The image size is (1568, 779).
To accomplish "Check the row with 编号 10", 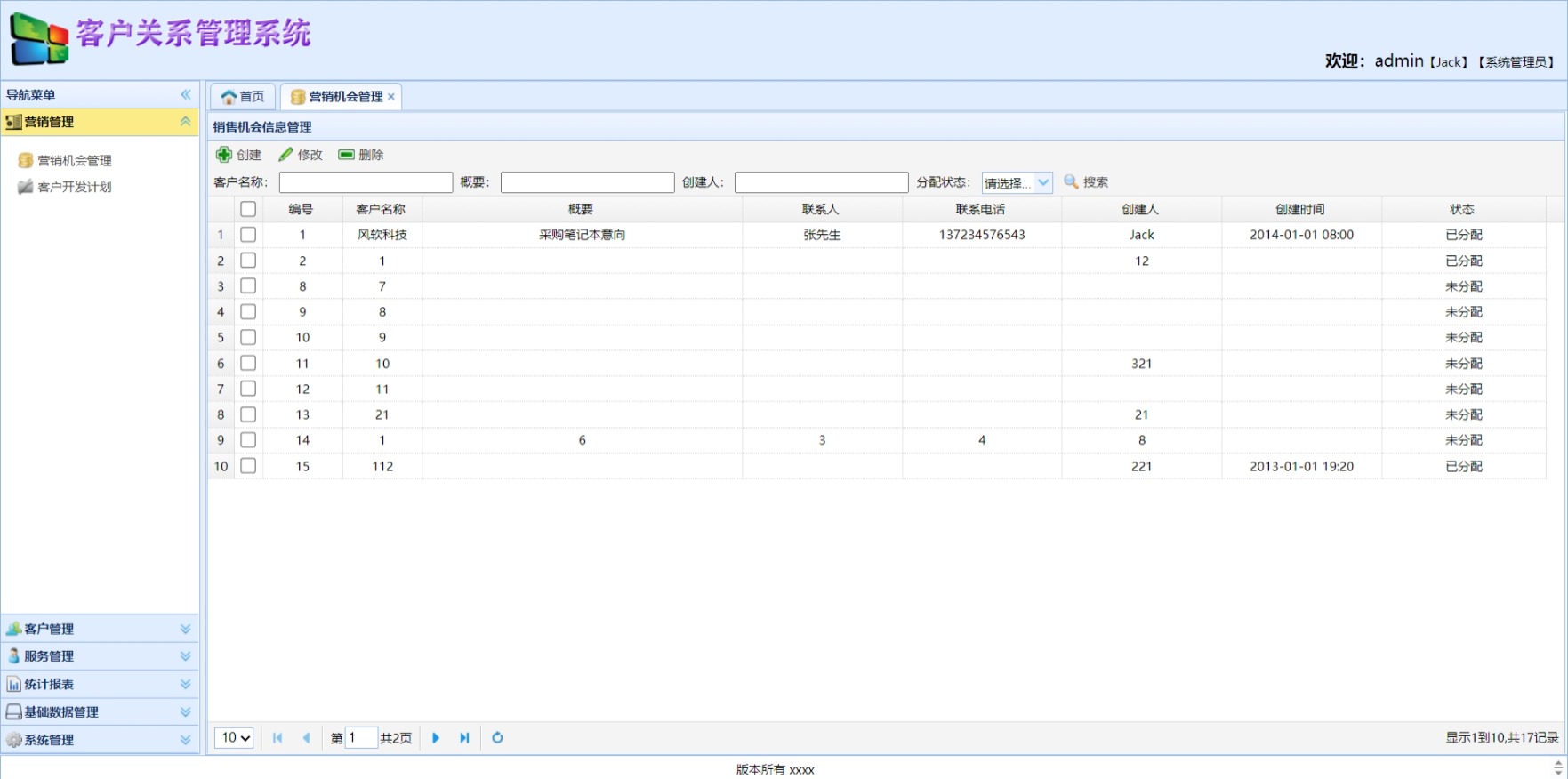I will click(x=248, y=338).
